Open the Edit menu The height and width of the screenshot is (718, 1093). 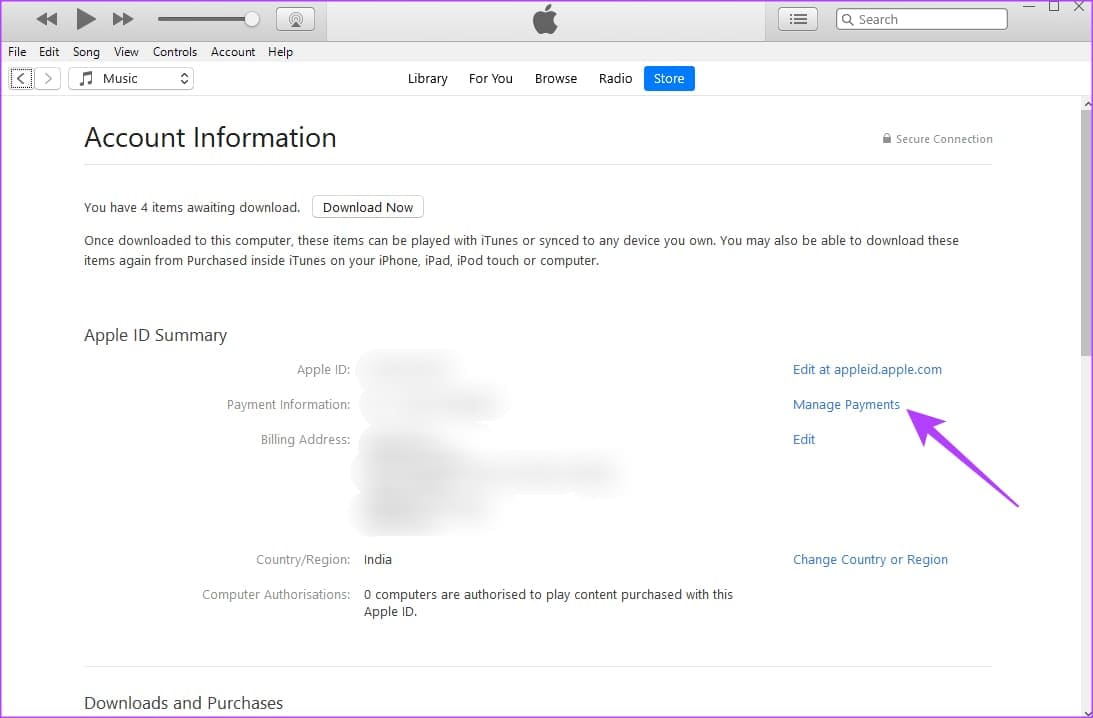coord(49,52)
